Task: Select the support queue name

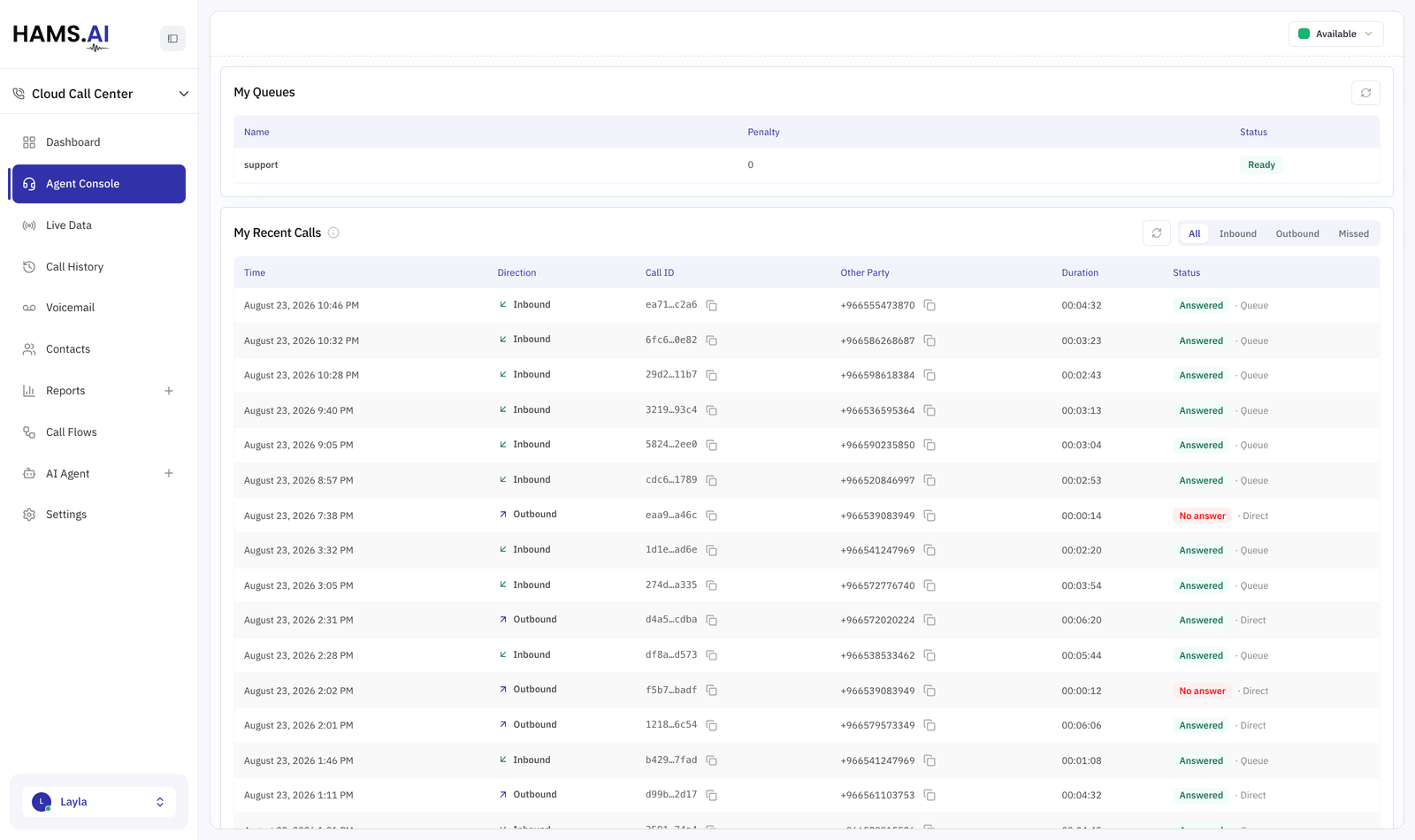Action: tap(261, 164)
